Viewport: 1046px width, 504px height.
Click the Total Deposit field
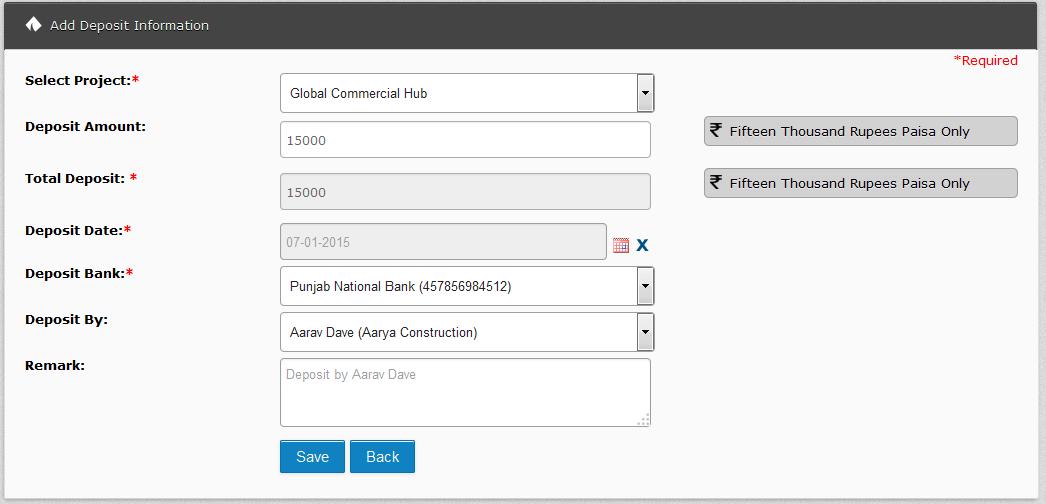tap(465, 192)
